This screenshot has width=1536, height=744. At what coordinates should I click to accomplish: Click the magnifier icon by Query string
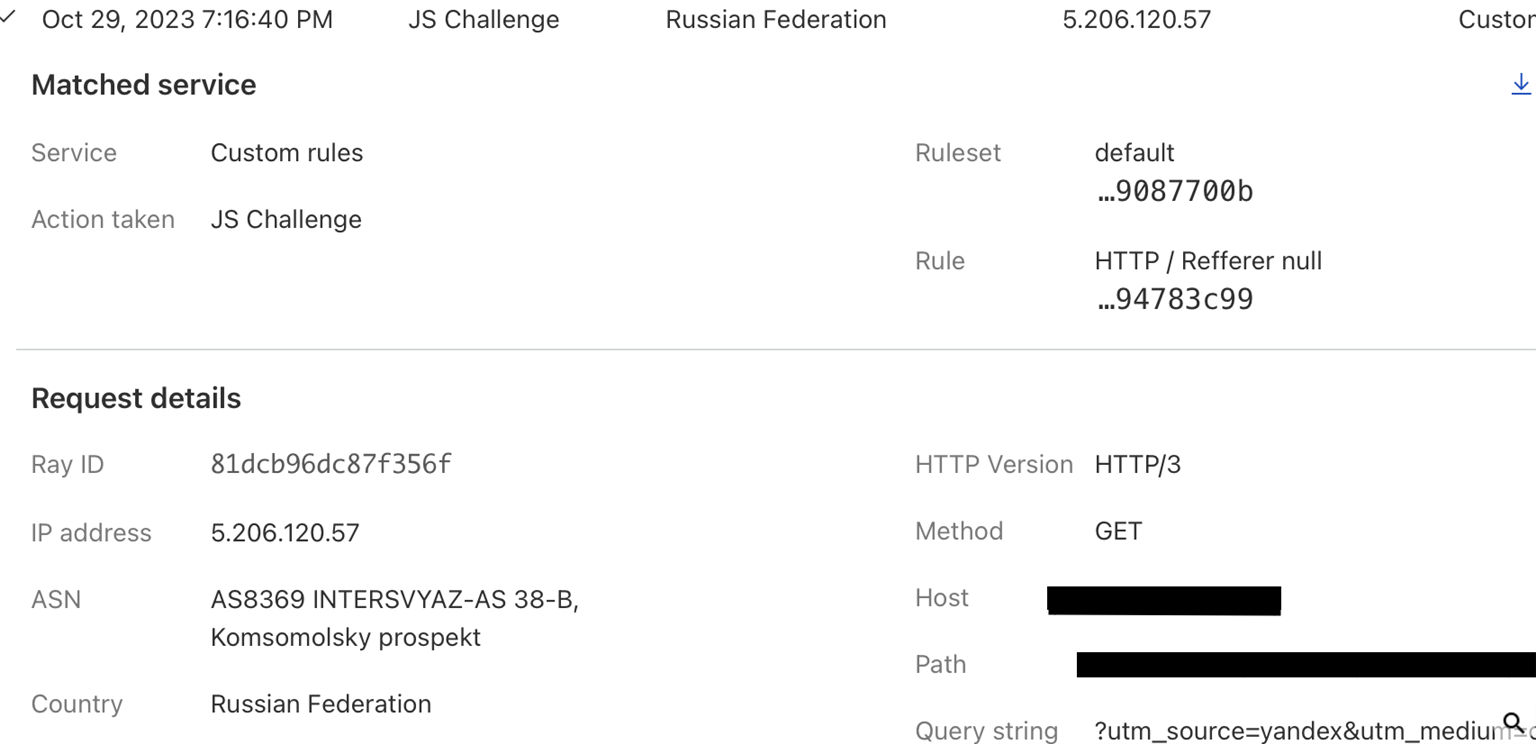pyautogui.click(x=1513, y=722)
